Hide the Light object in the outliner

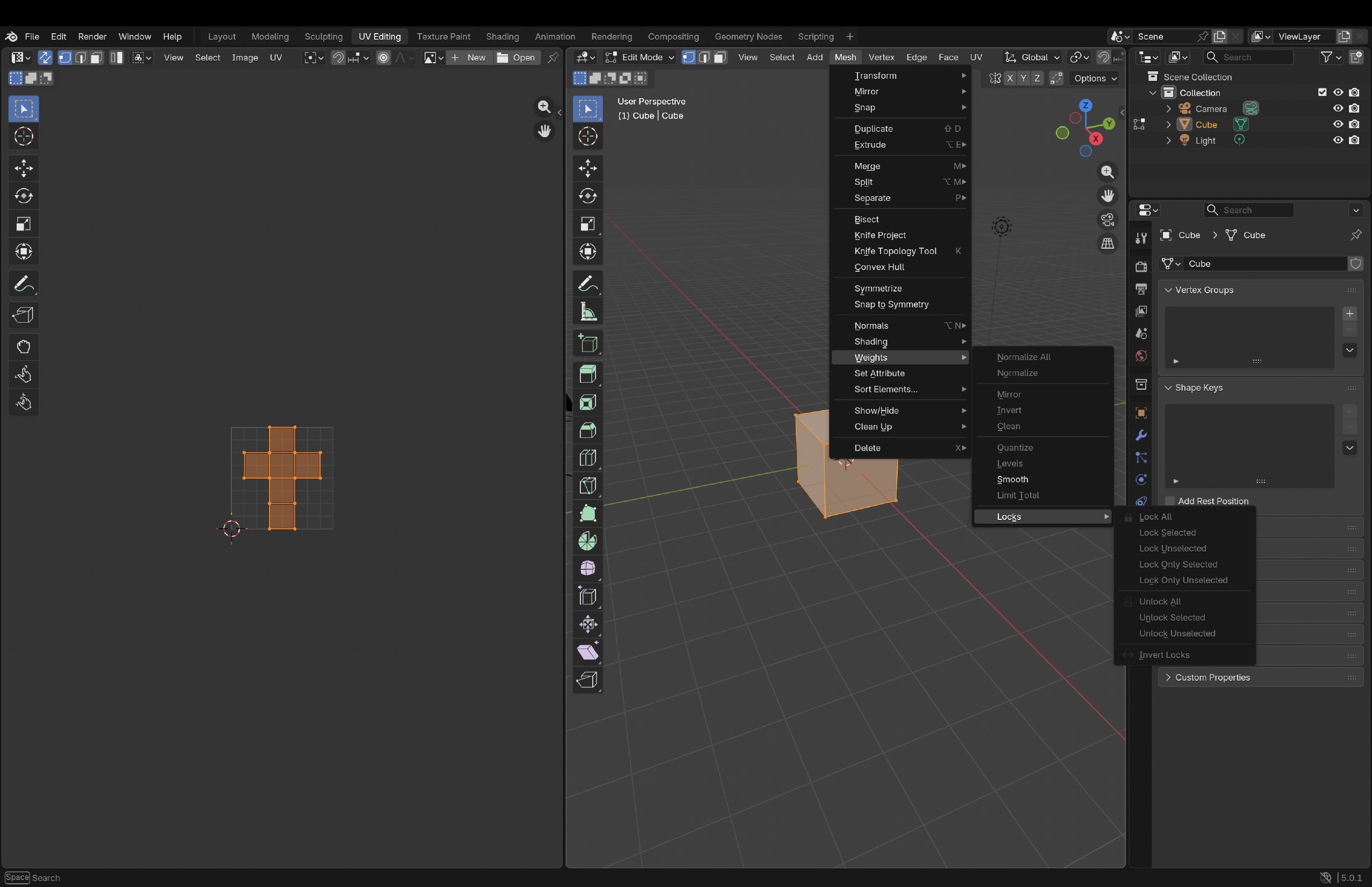click(x=1338, y=139)
